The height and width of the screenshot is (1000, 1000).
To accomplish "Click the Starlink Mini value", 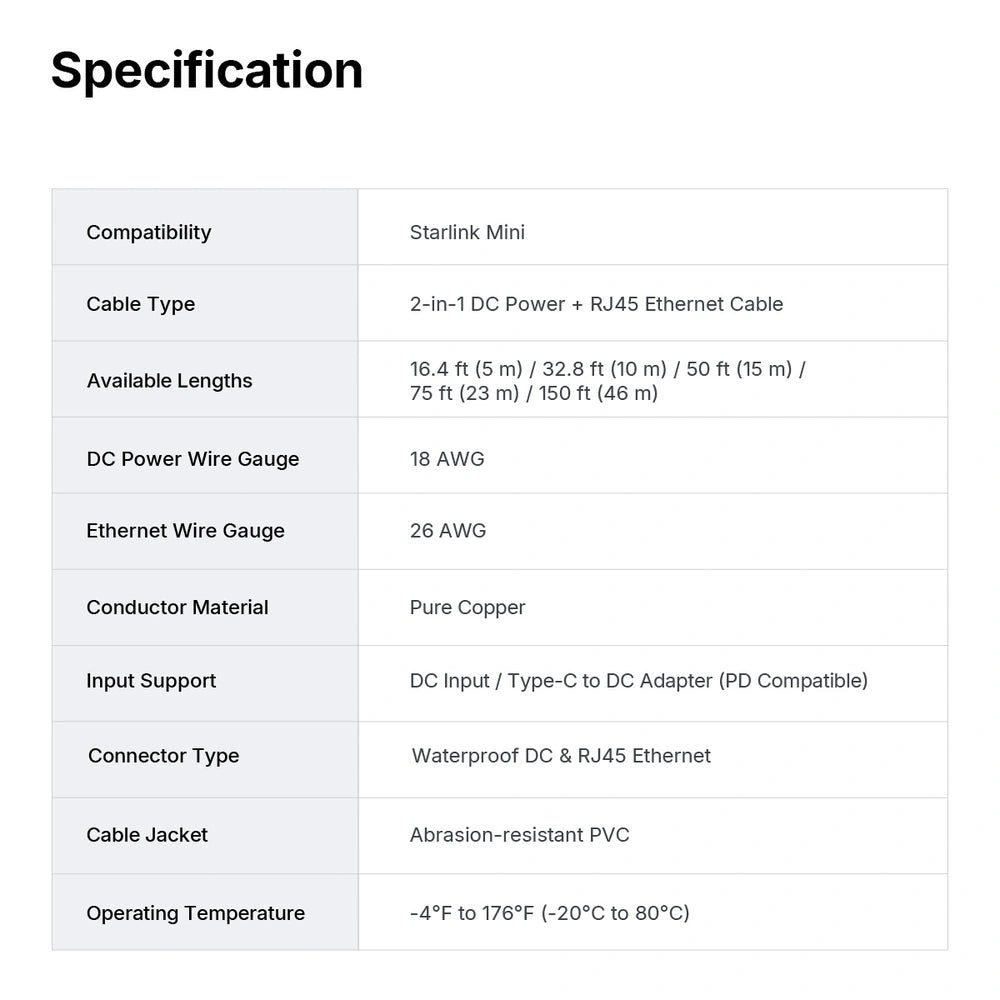I will (467, 233).
